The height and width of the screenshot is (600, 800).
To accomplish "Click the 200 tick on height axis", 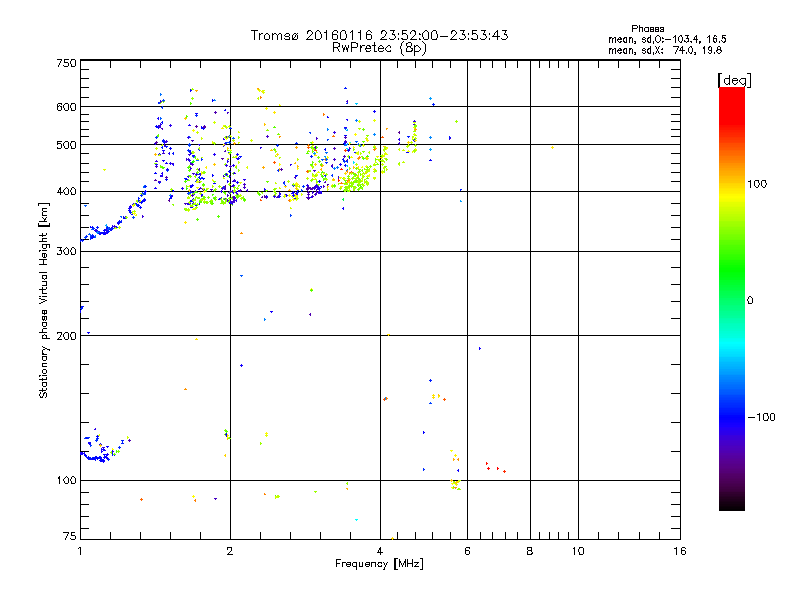I will [x=66, y=336].
